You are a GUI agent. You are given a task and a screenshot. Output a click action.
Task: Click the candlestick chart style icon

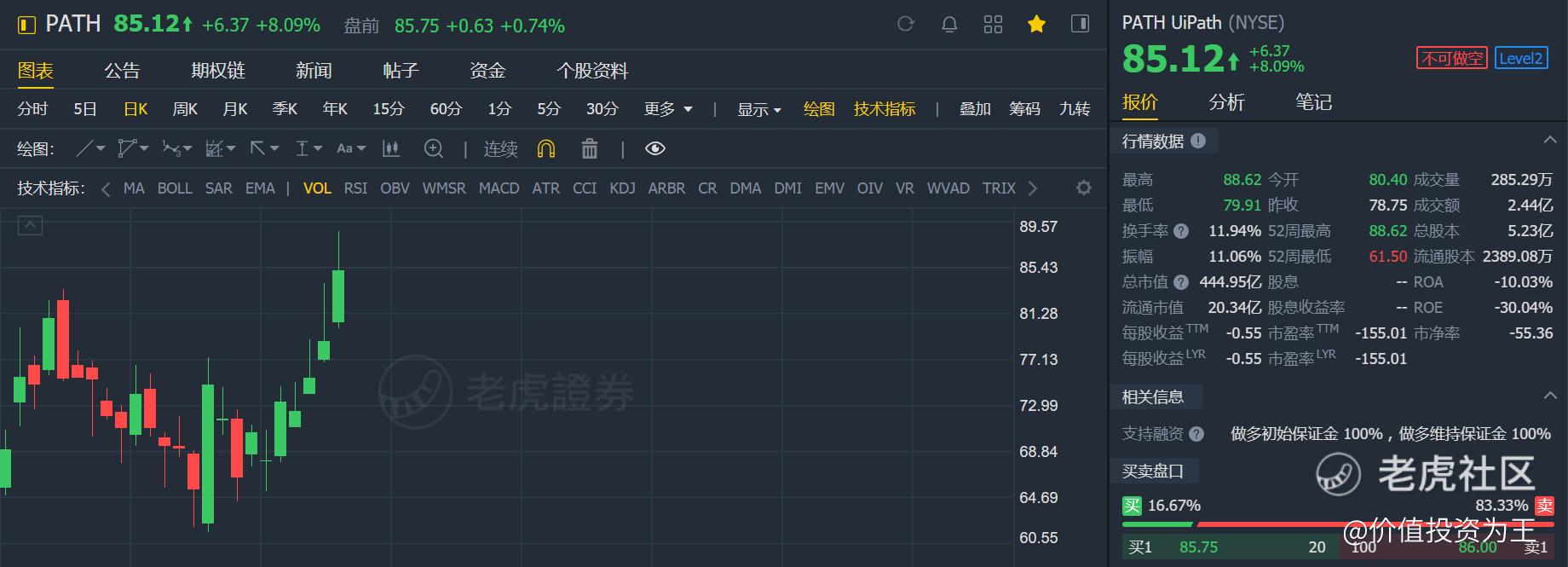(391, 148)
